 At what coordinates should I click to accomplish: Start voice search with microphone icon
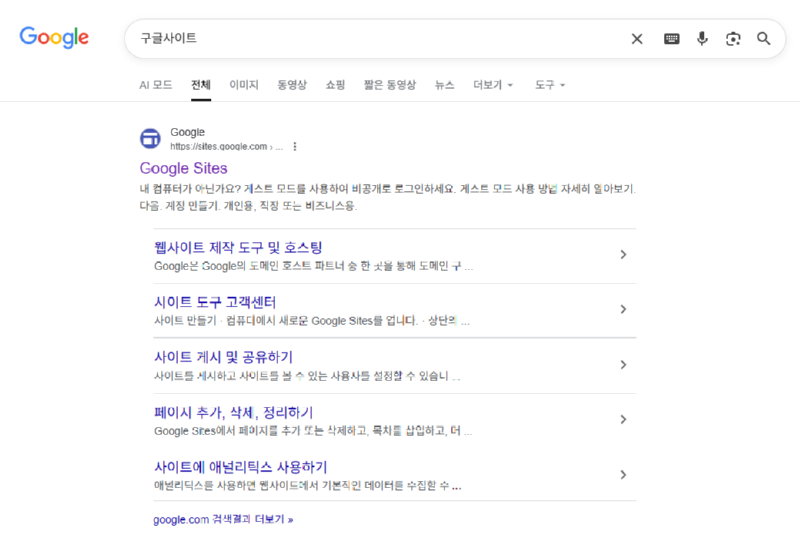(x=702, y=39)
